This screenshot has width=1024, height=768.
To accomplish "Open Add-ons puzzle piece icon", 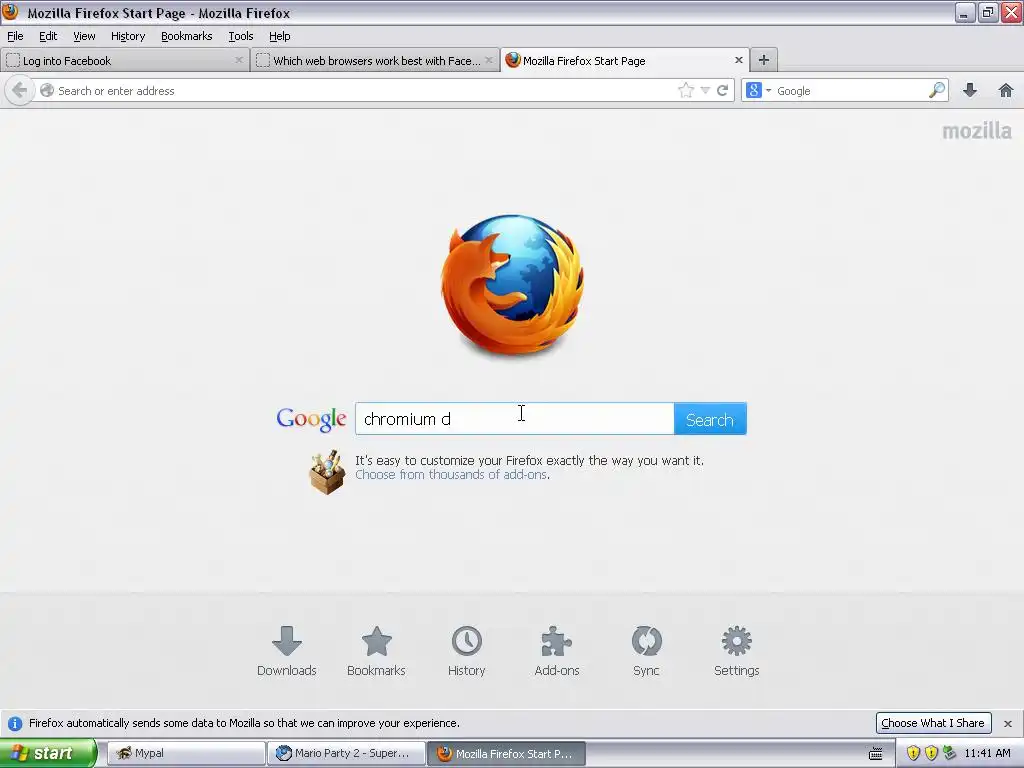I will [556, 650].
